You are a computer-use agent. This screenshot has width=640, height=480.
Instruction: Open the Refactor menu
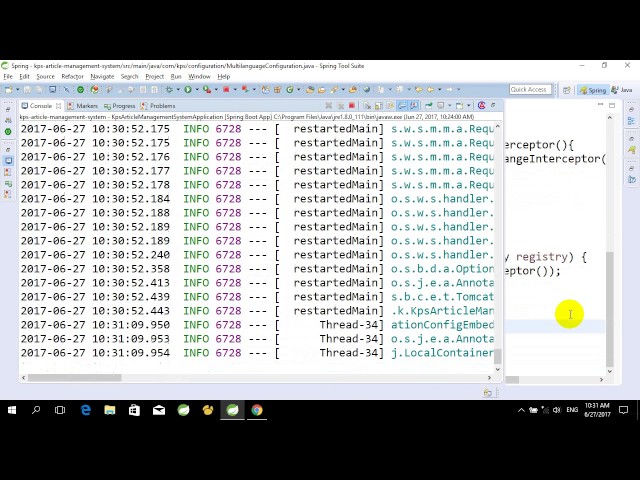pos(72,76)
